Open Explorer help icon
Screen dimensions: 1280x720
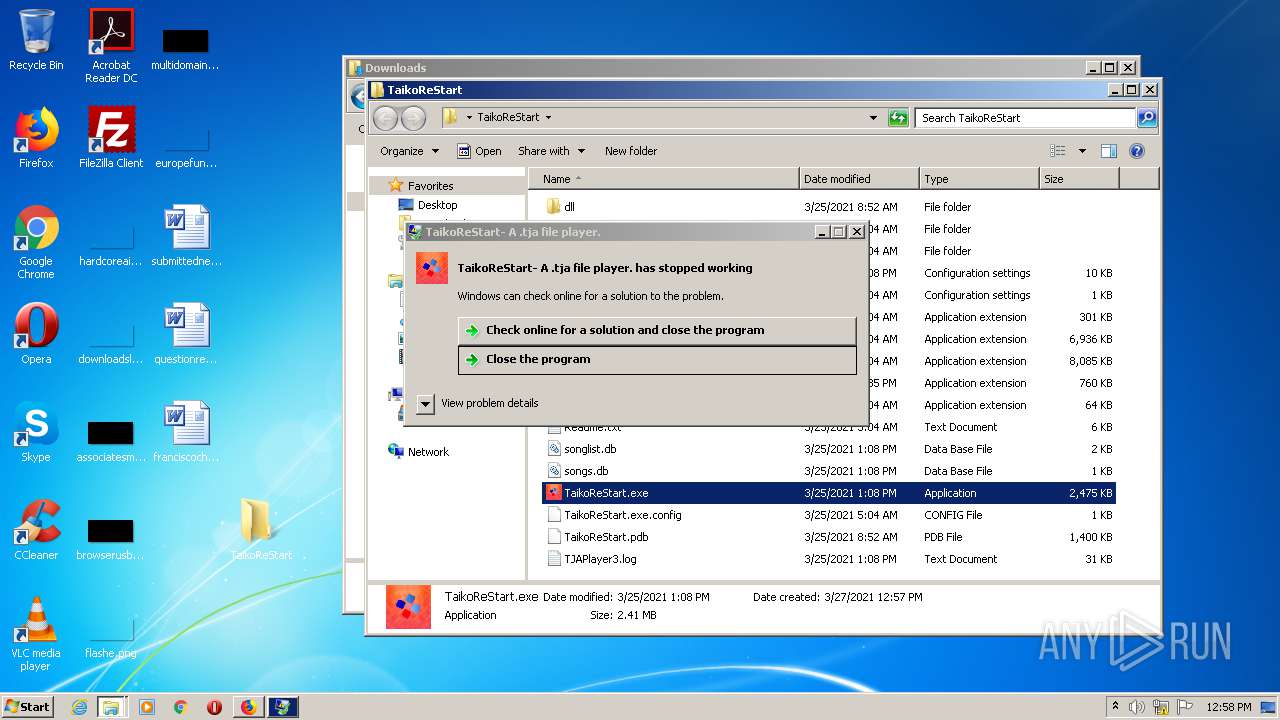pos(1136,151)
